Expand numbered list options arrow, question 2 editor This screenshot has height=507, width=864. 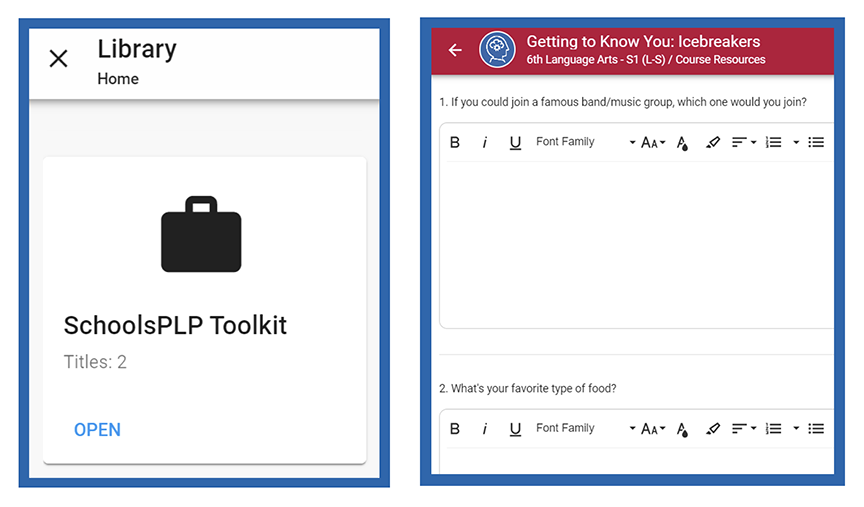tap(796, 429)
